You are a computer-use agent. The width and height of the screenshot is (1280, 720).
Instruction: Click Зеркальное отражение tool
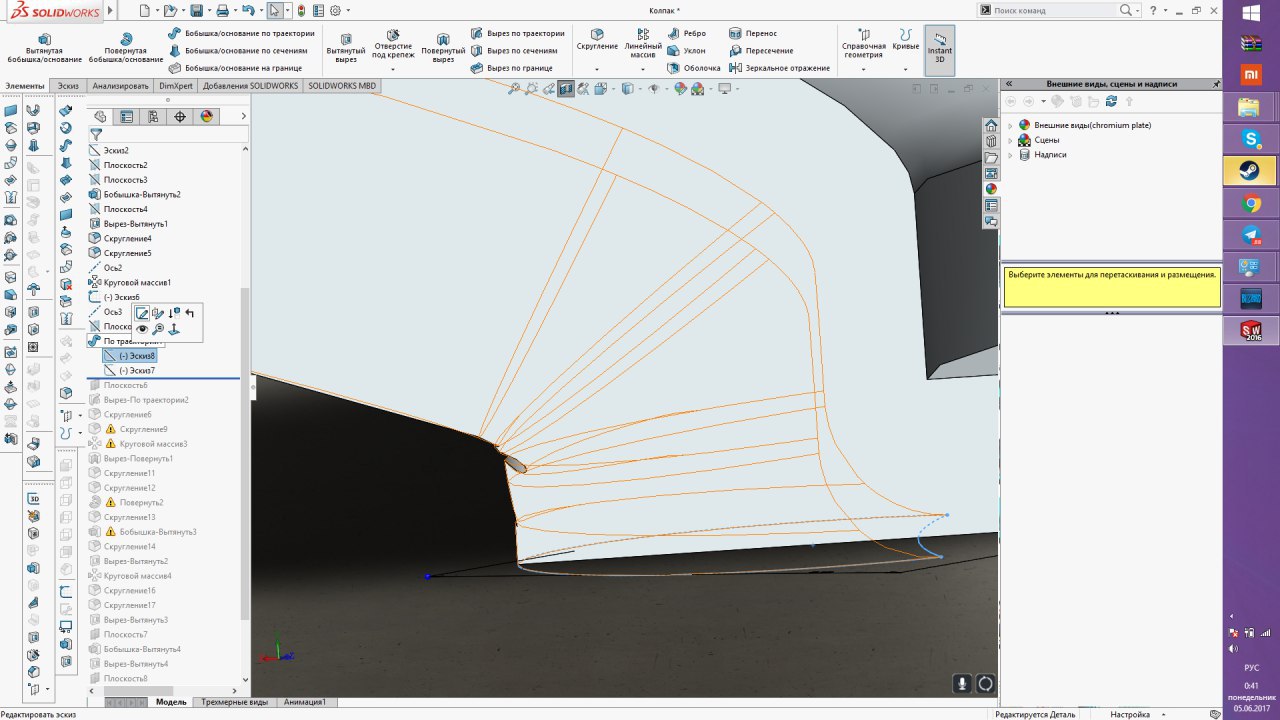[x=779, y=68]
